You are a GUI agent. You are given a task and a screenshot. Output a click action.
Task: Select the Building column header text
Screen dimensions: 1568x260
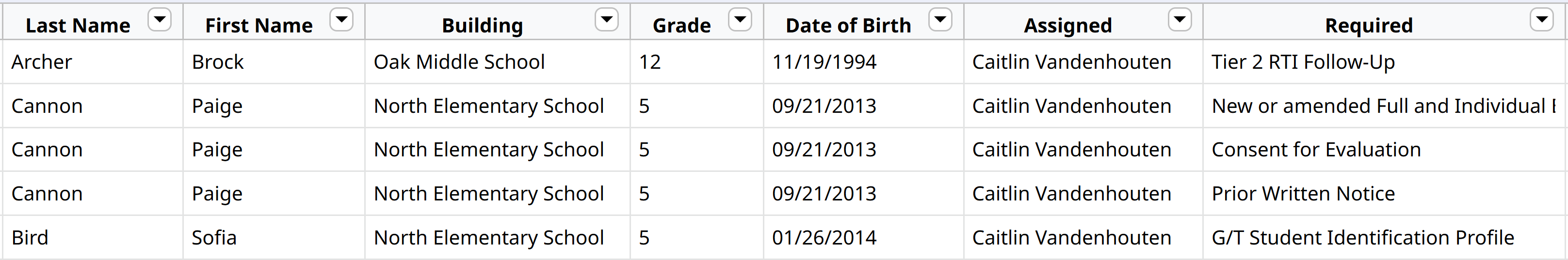click(482, 26)
